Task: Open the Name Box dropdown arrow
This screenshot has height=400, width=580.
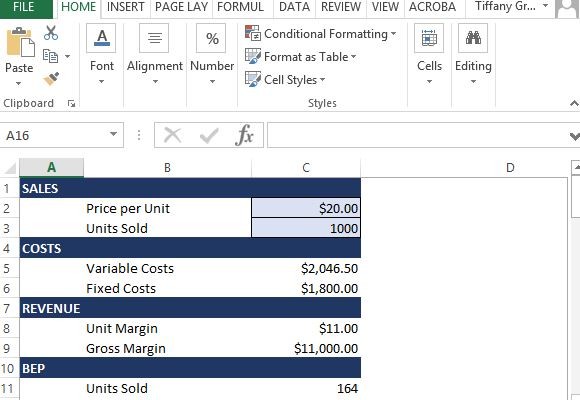Action: [x=114, y=134]
